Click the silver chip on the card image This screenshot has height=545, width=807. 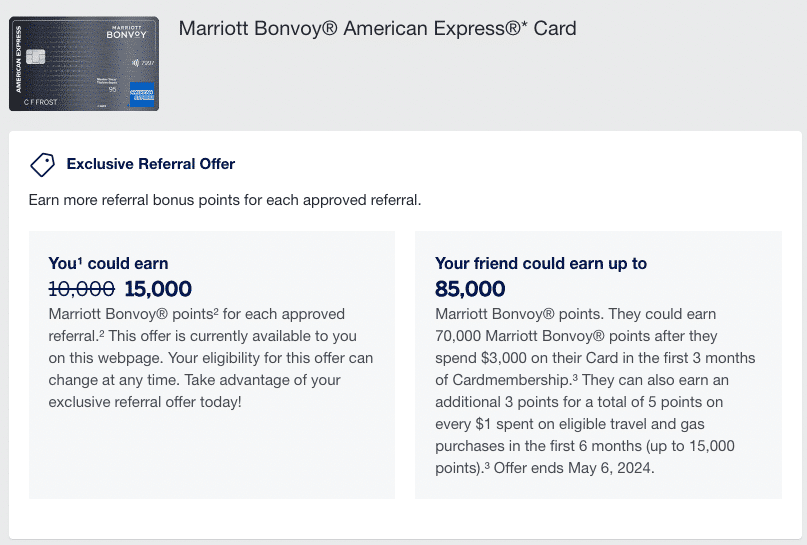pyautogui.click(x=36, y=57)
